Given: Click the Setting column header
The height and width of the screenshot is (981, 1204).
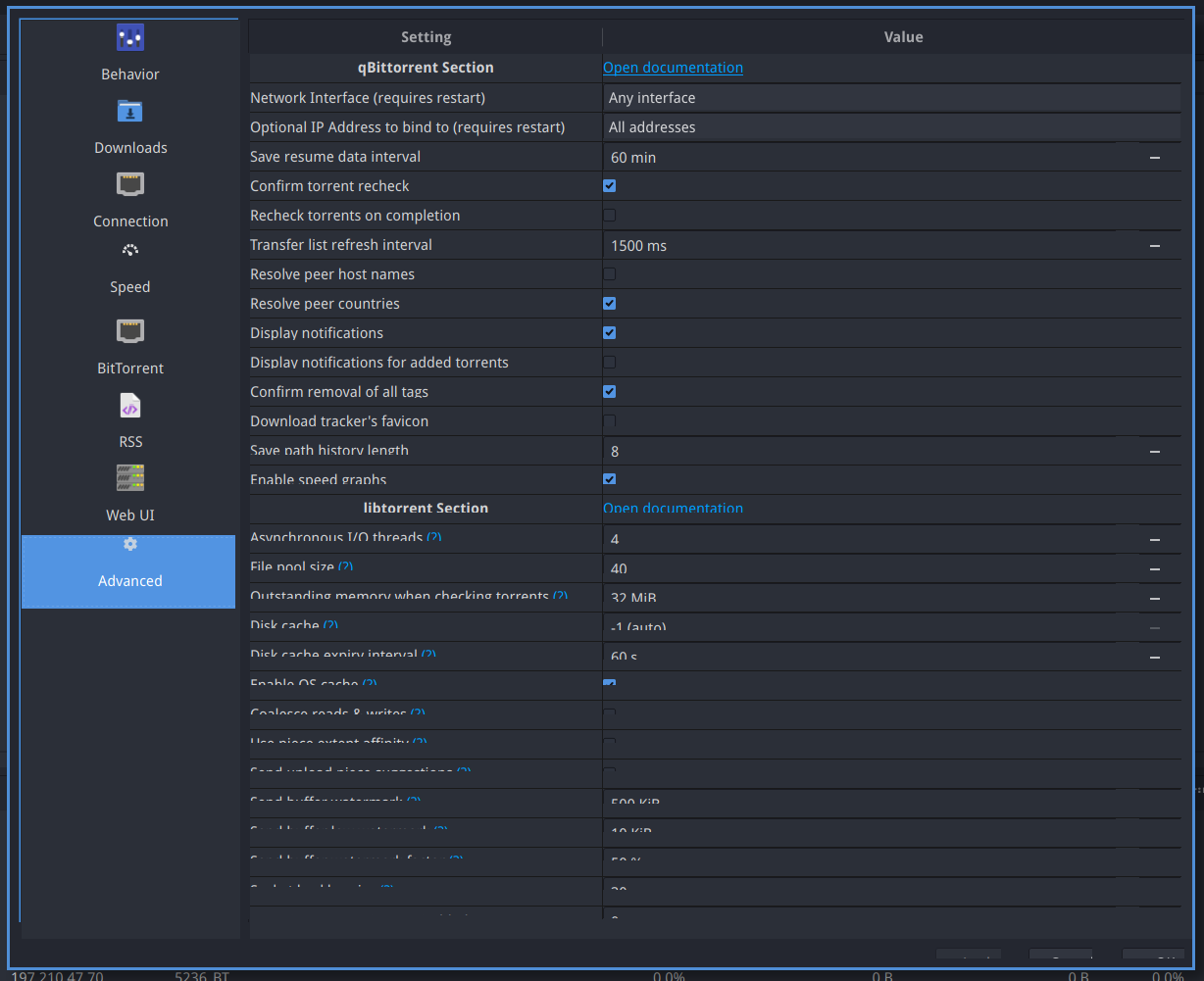Looking at the screenshot, I should (426, 37).
